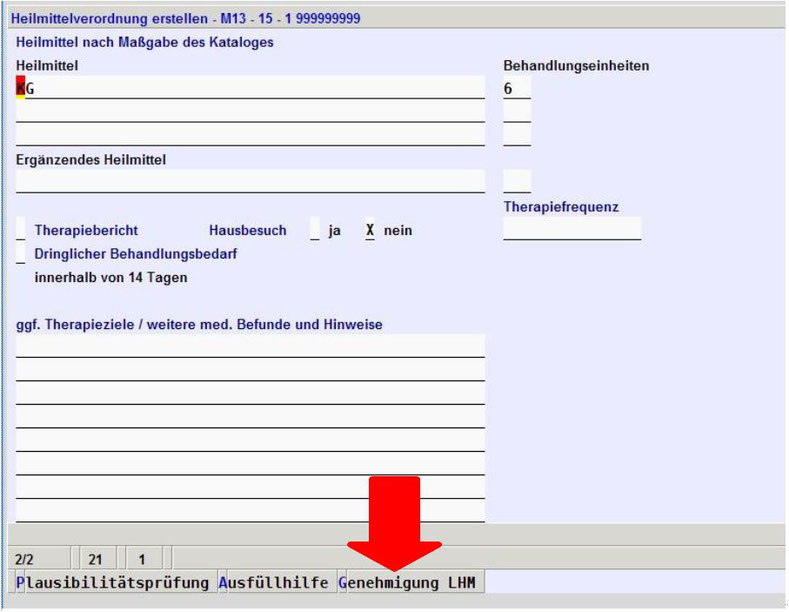789x612 pixels.
Task: Check Hausbesuch ja option
Action: 315,228
